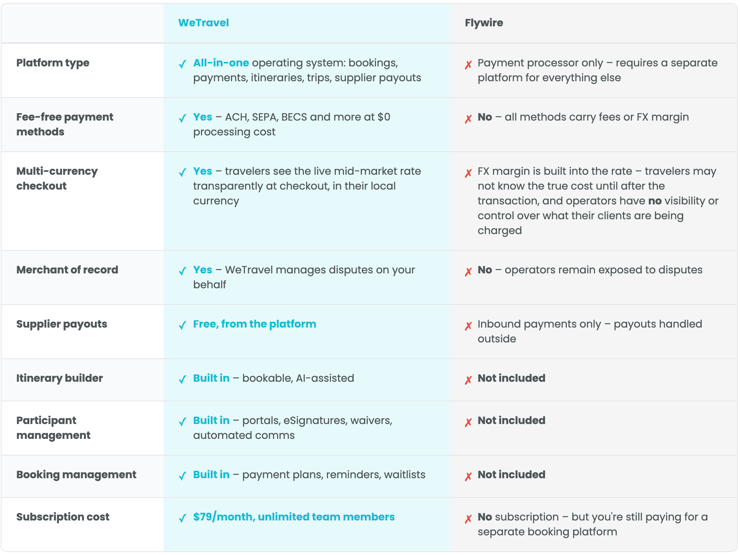740x555 pixels.
Task: Click the checkmark icon beside All-in-one
Action: click(182, 64)
